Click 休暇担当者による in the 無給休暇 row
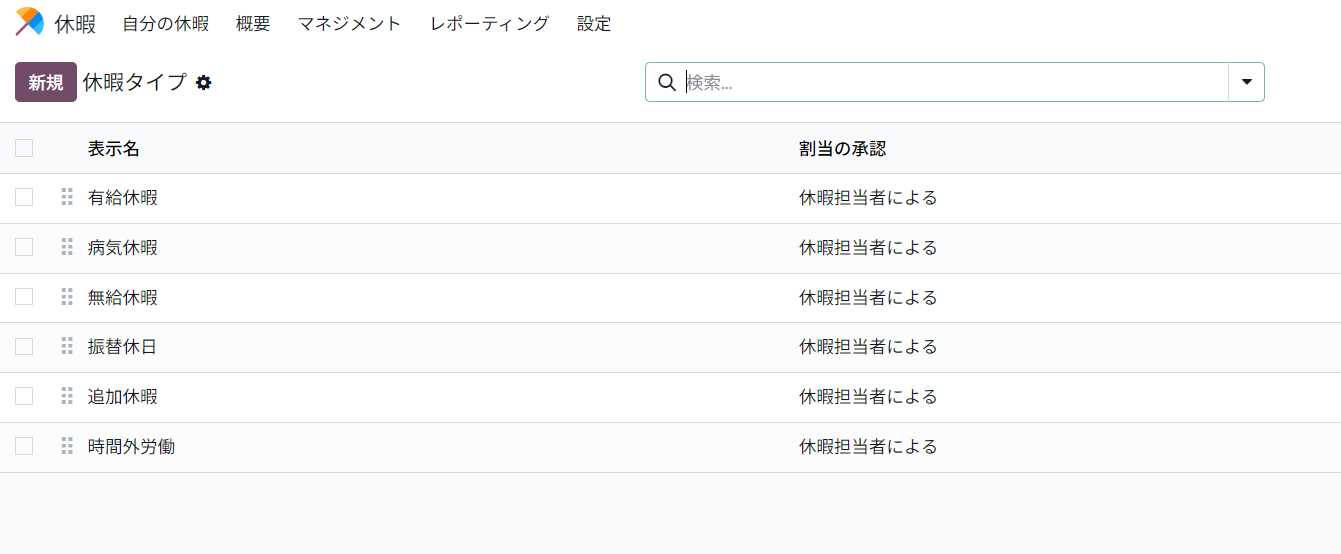Viewport: 1341px width, 554px height. click(x=868, y=298)
